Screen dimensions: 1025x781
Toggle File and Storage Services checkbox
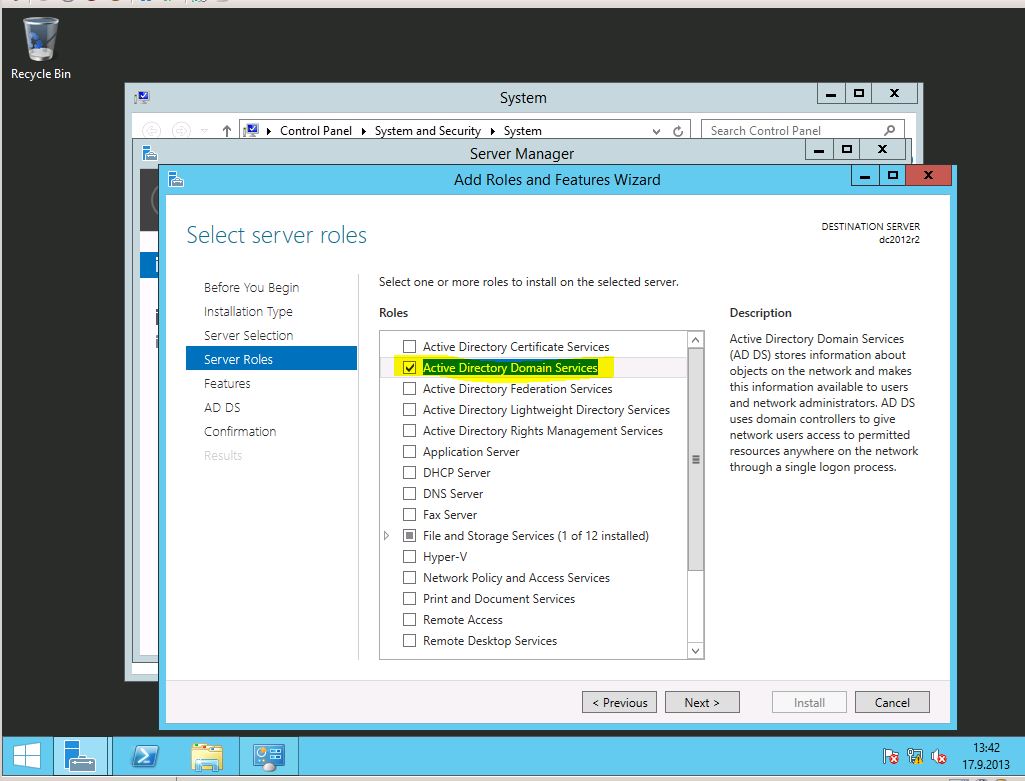[409, 535]
